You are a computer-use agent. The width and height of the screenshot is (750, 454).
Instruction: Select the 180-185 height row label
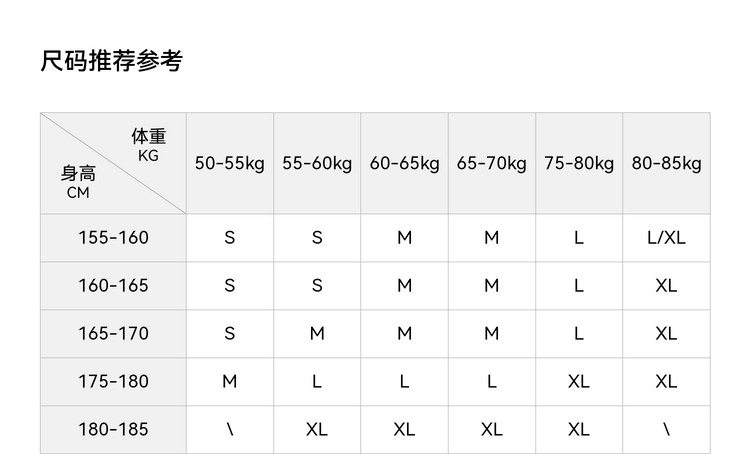coord(113,430)
